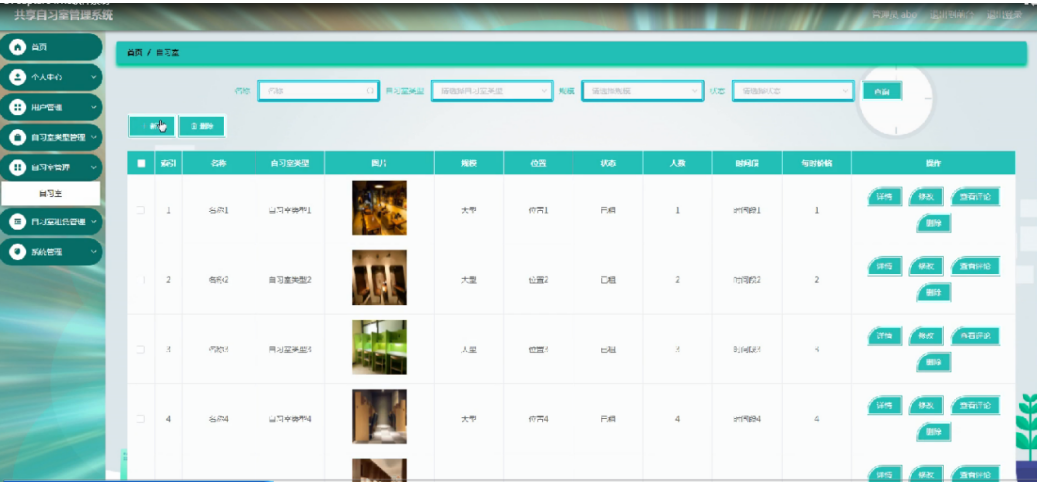Click the icon for 自习室租赁管理
1041x483 pixels.
pyautogui.click(x=17, y=222)
